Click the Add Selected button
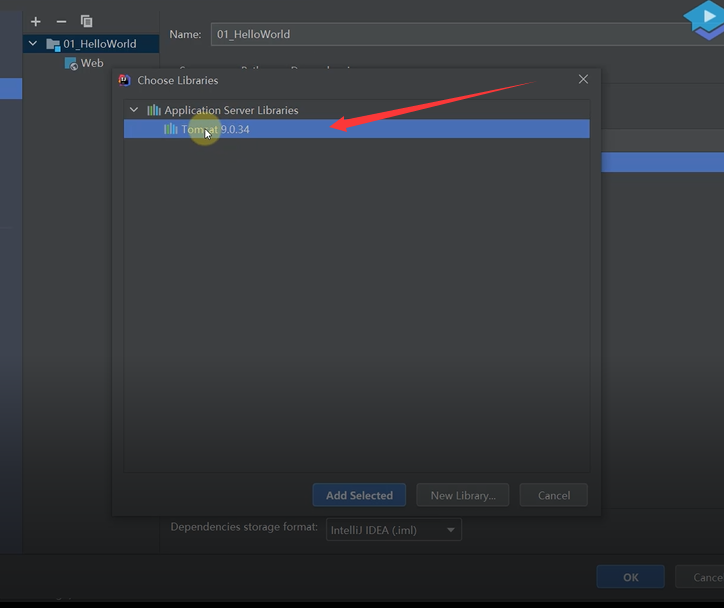Viewport: 724px width, 608px height. pos(359,495)
